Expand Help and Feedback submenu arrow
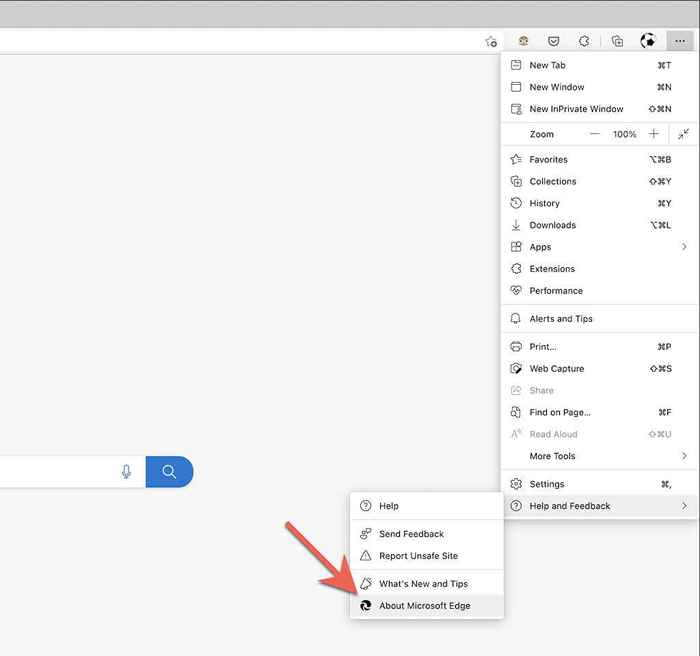Image resolution: width=700 pixels, height=656 pixels. [684, 506]
